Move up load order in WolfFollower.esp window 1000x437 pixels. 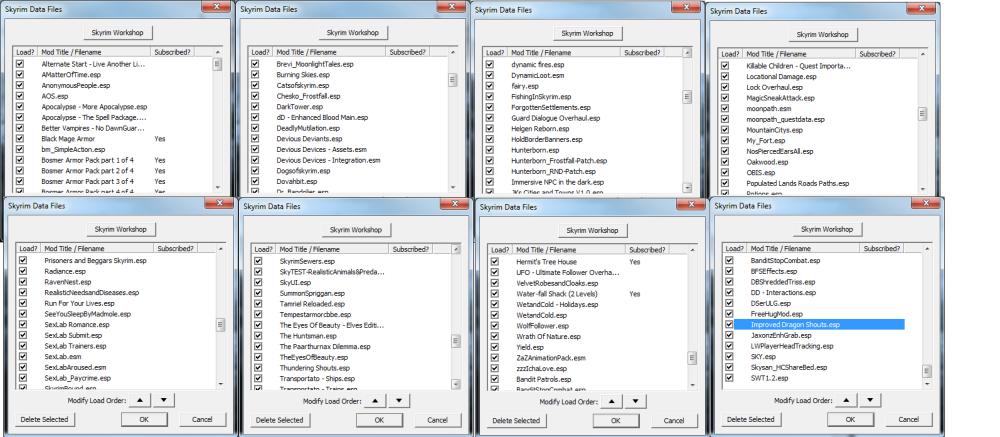click(x=611, y=402)
